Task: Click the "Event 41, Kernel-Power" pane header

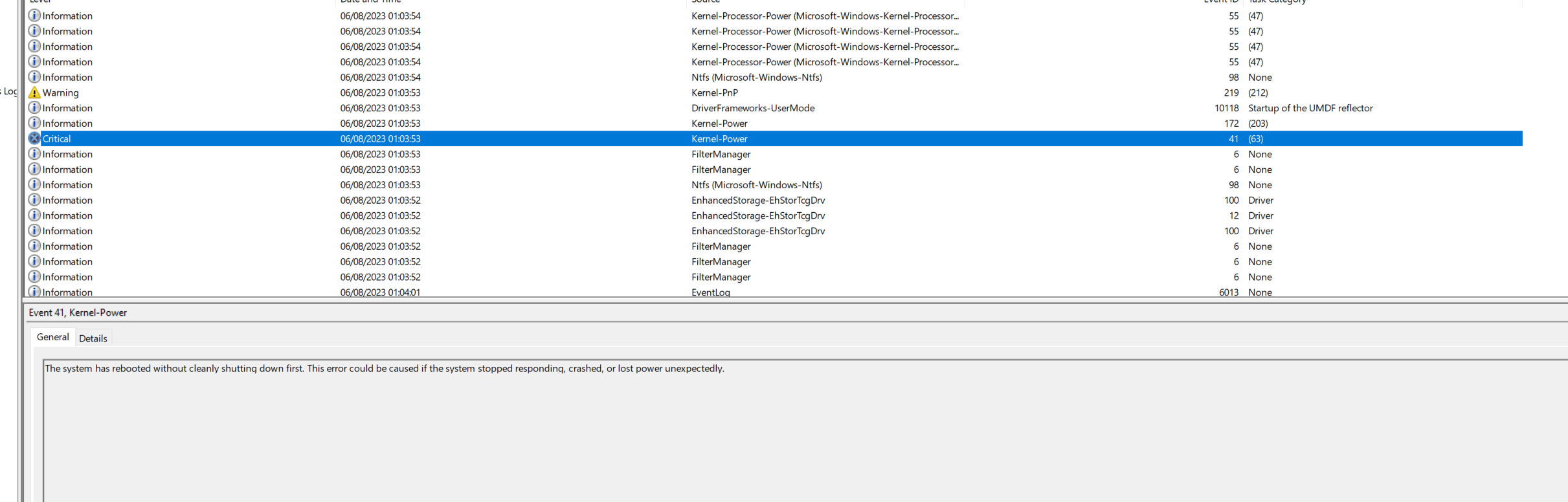Action: point(78,312)
